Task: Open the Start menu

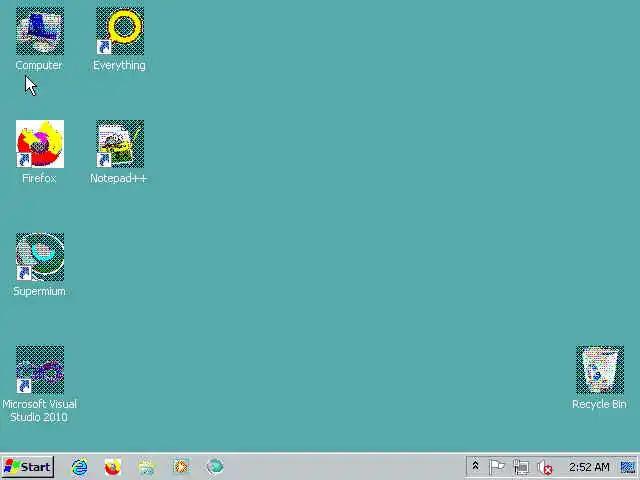Action: pos(28,467)
